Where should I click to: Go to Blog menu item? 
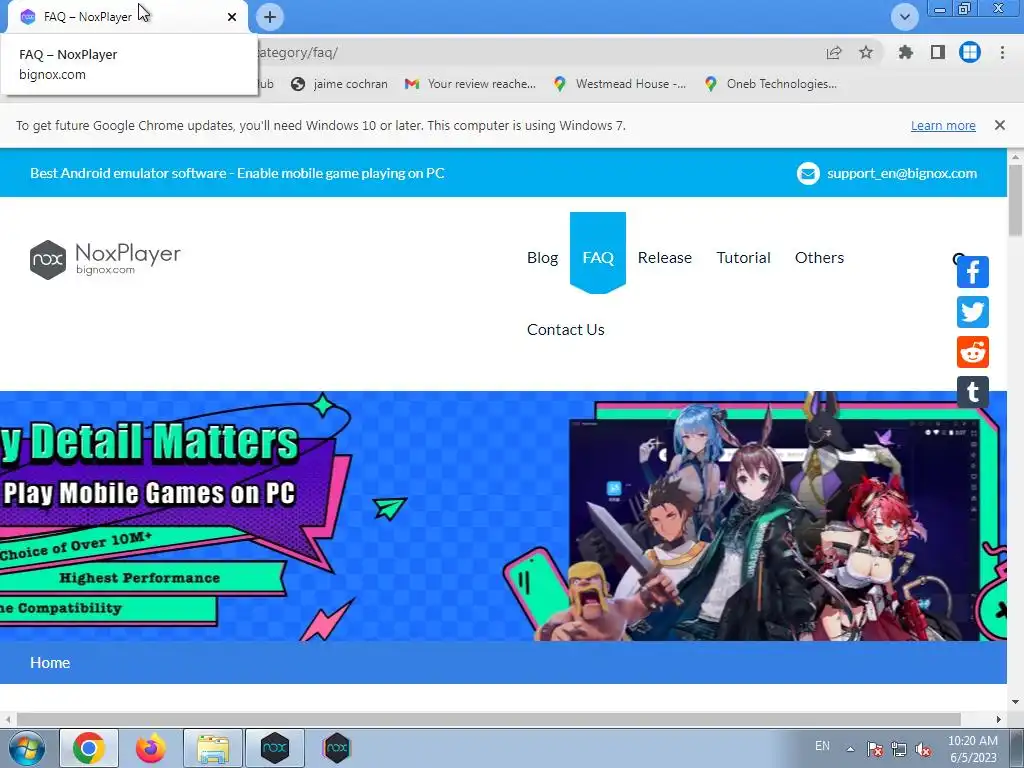pos(543,258)
